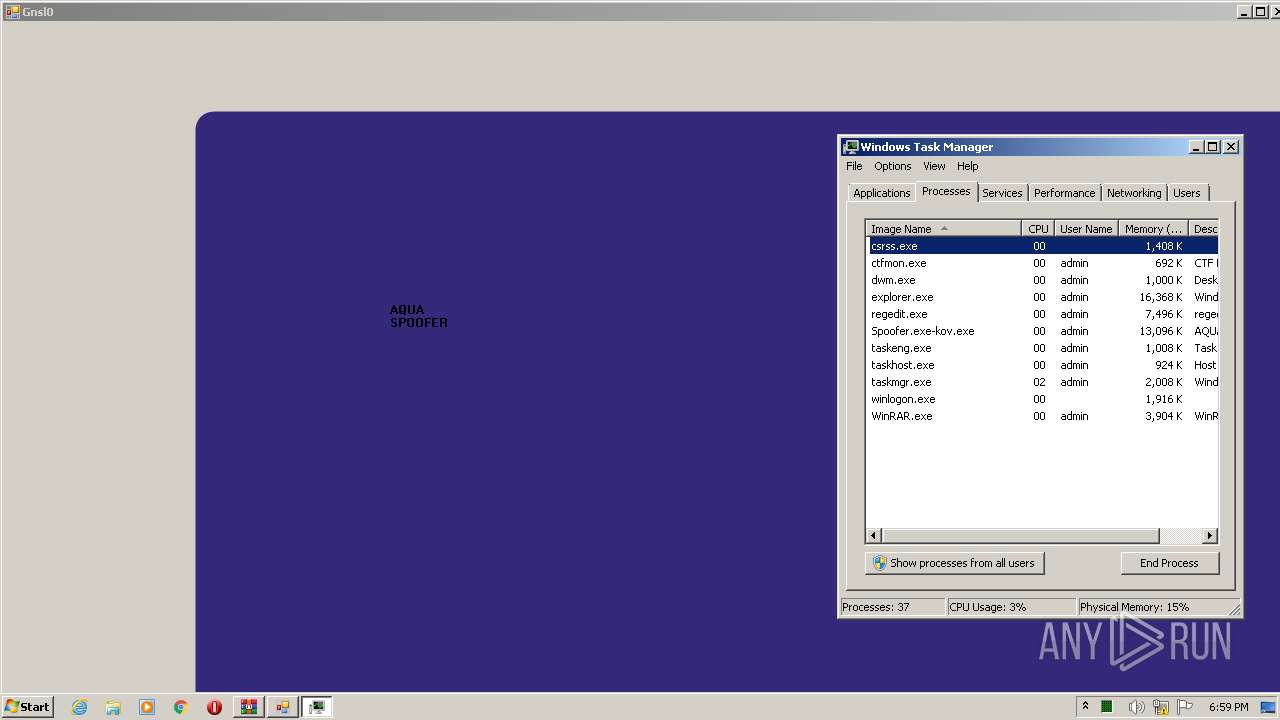Viewport: 1280px width, 720px height.
Task: Open Opera browser taskbar icon
Action: coord(214,707)
